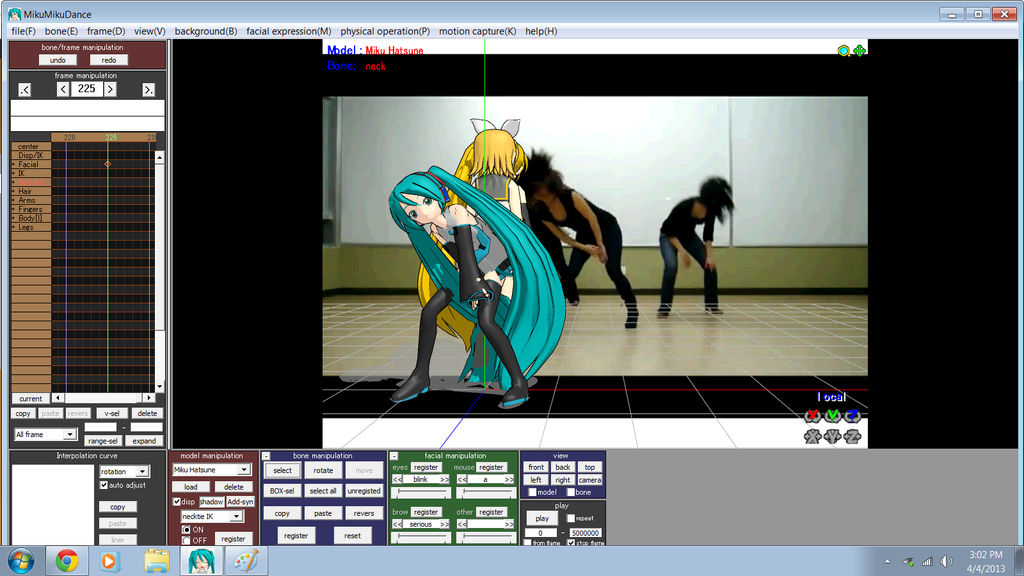Adjust the blink eyes slider
The image size is (1024, 576).
(421, 492)
